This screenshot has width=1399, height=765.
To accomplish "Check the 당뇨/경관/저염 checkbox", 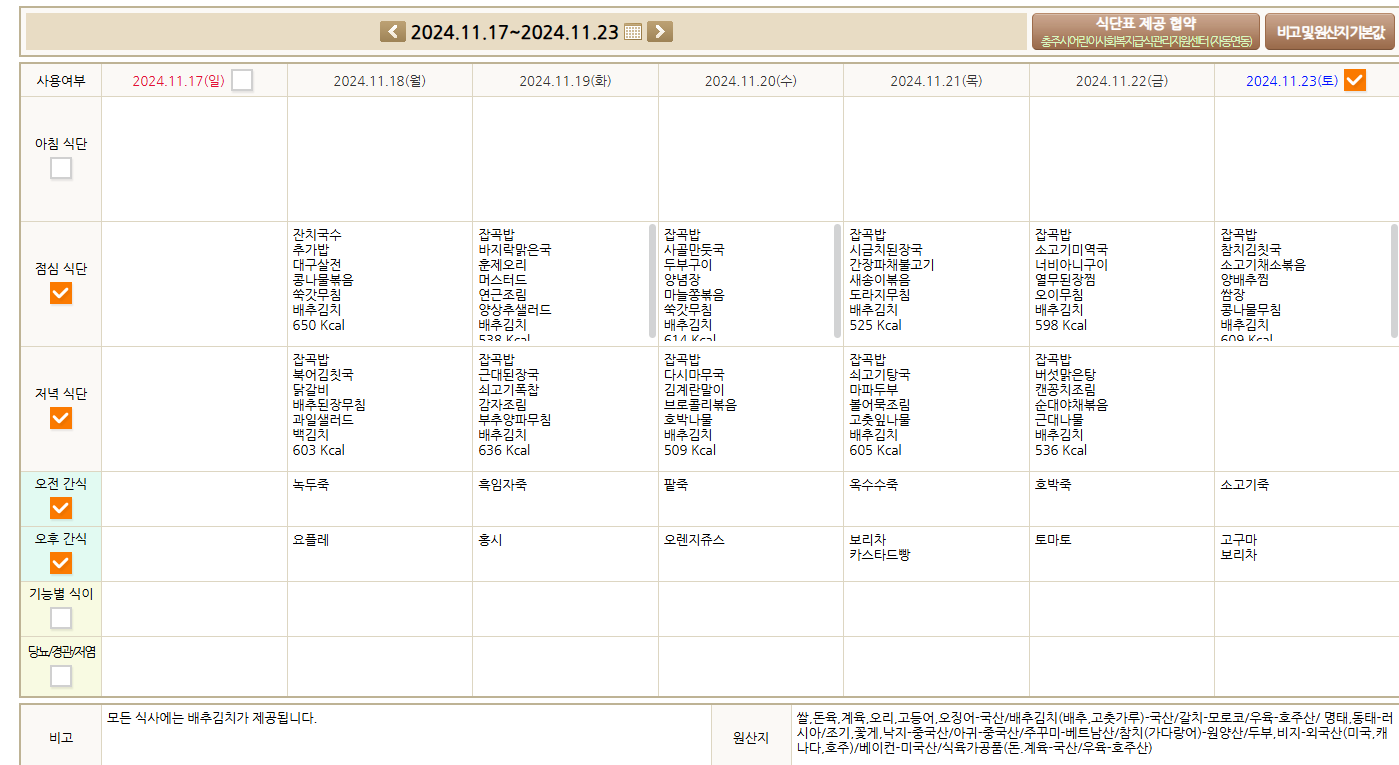I will pos(61,676).
